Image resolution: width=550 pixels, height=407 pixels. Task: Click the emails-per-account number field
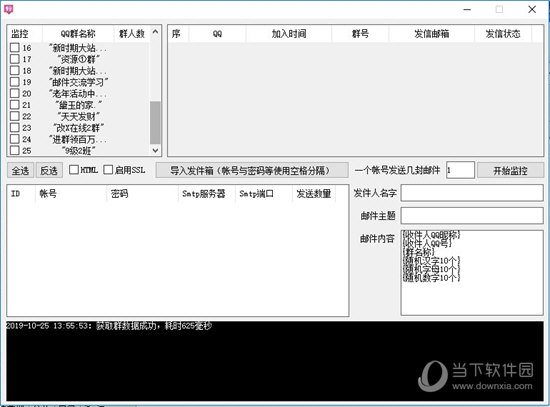(x=460, y=170)
